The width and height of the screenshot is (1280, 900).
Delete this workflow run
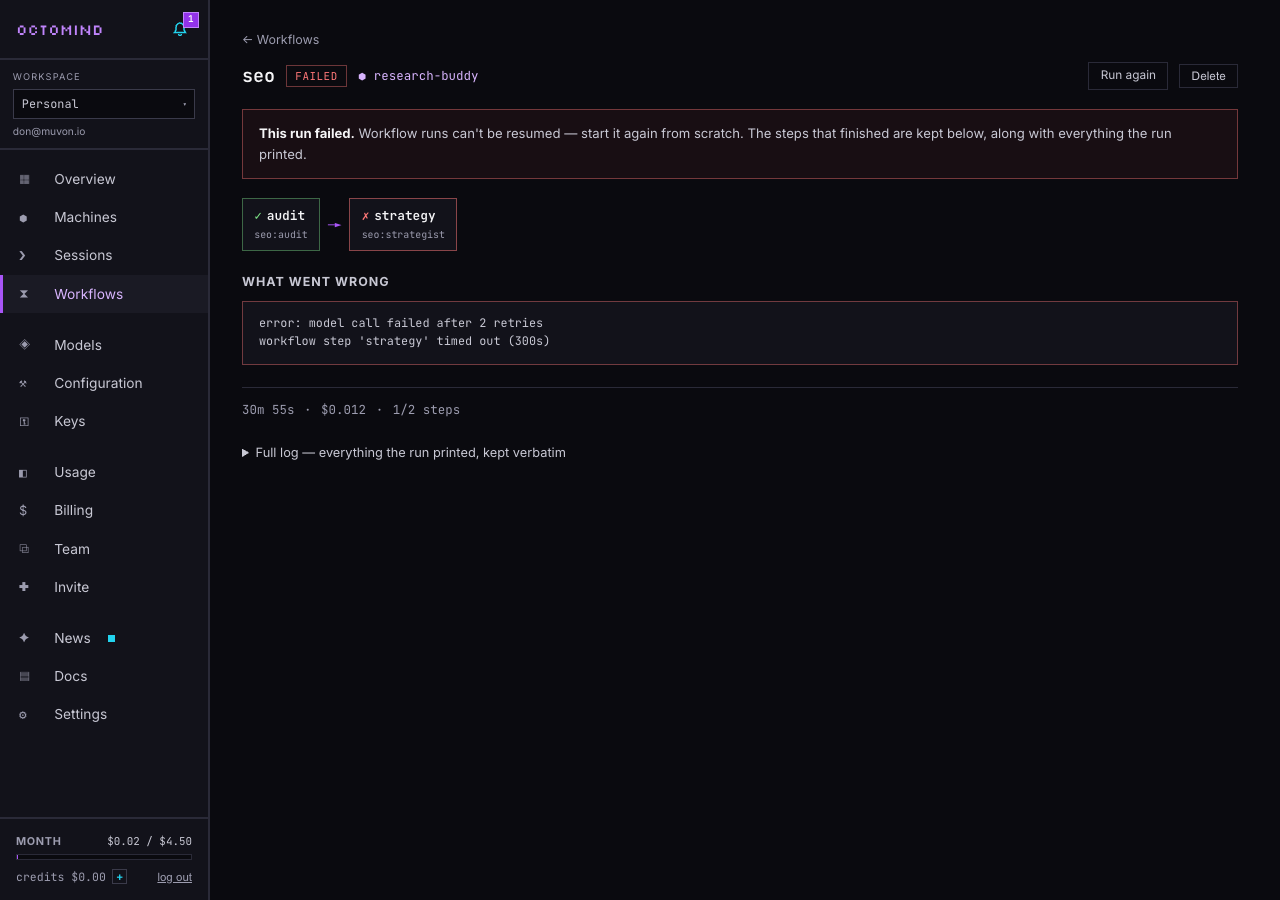(x=1208, y=76)
